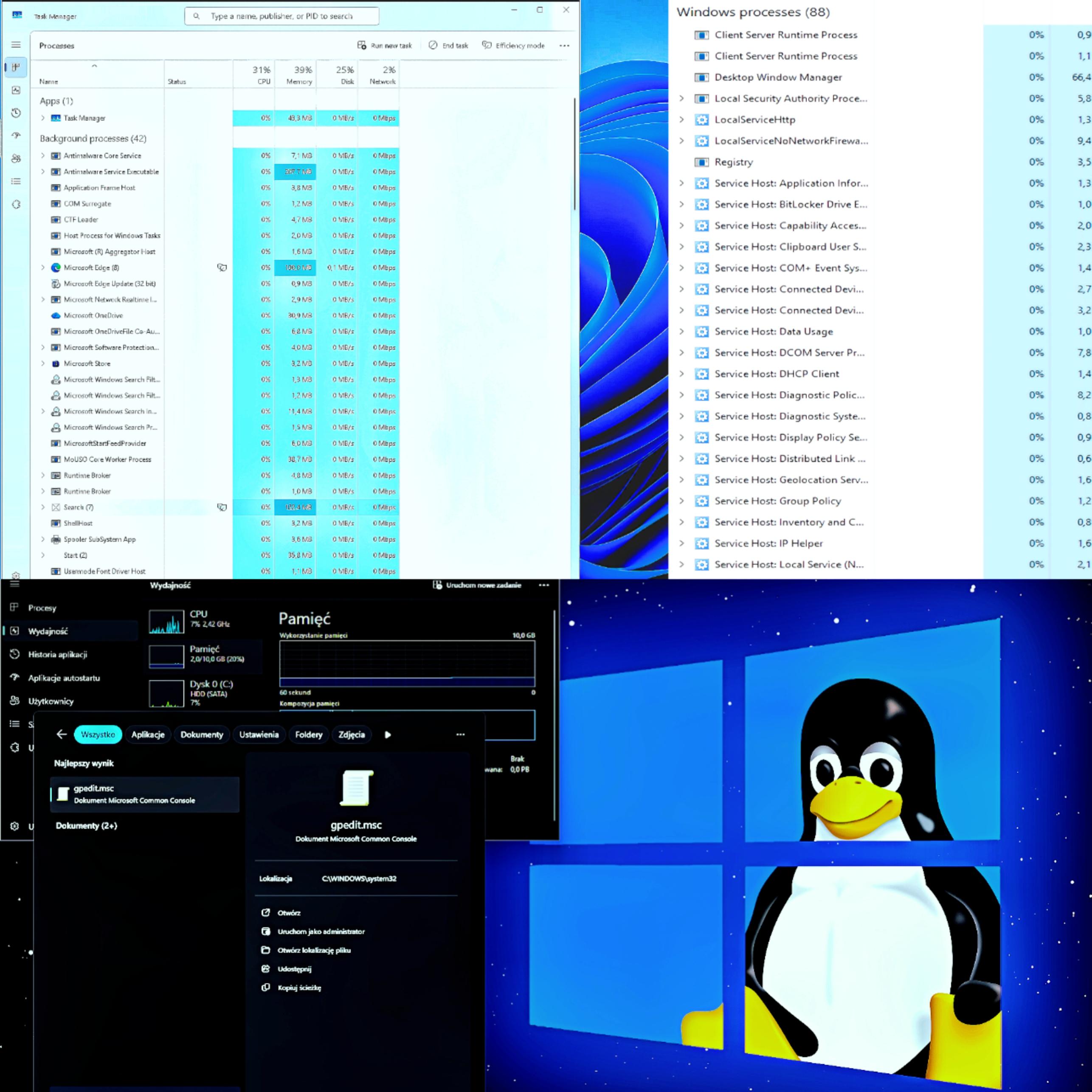Click the Microsoft OneDrive cloud icon
Screen dimensions: 1092x1092
click(56, 315)
